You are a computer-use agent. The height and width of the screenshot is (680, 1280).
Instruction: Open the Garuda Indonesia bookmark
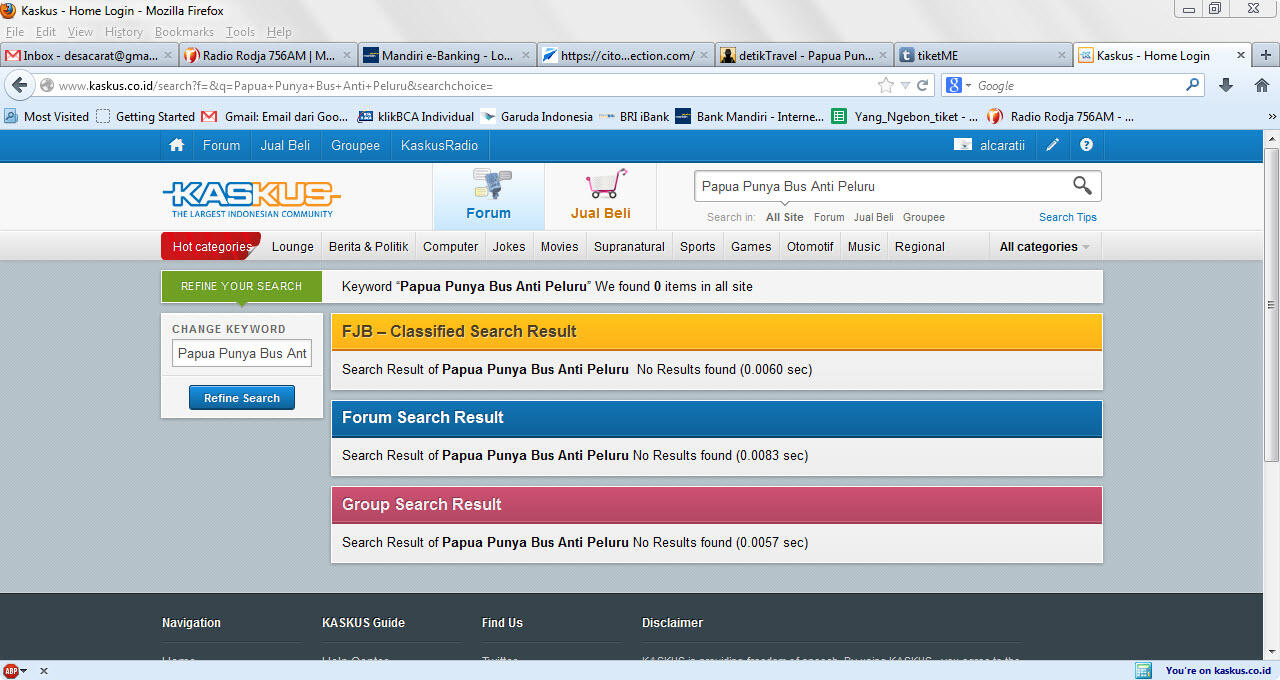pos(537,116)
